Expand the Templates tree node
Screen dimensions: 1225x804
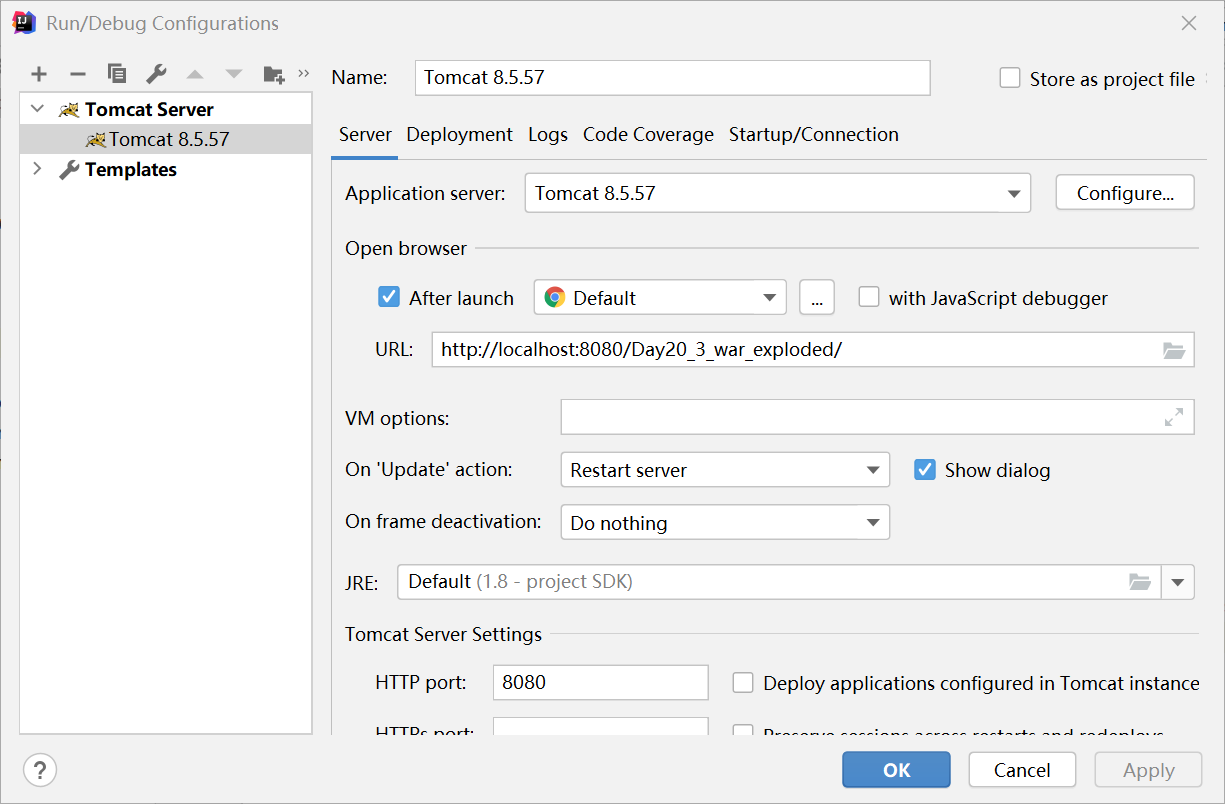pyautogui.click(x=38, y=169)
